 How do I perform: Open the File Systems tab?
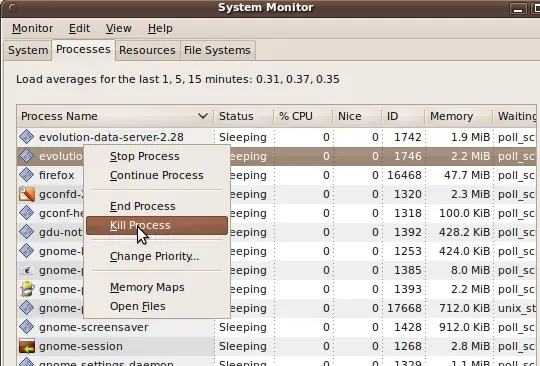point(217,50)
